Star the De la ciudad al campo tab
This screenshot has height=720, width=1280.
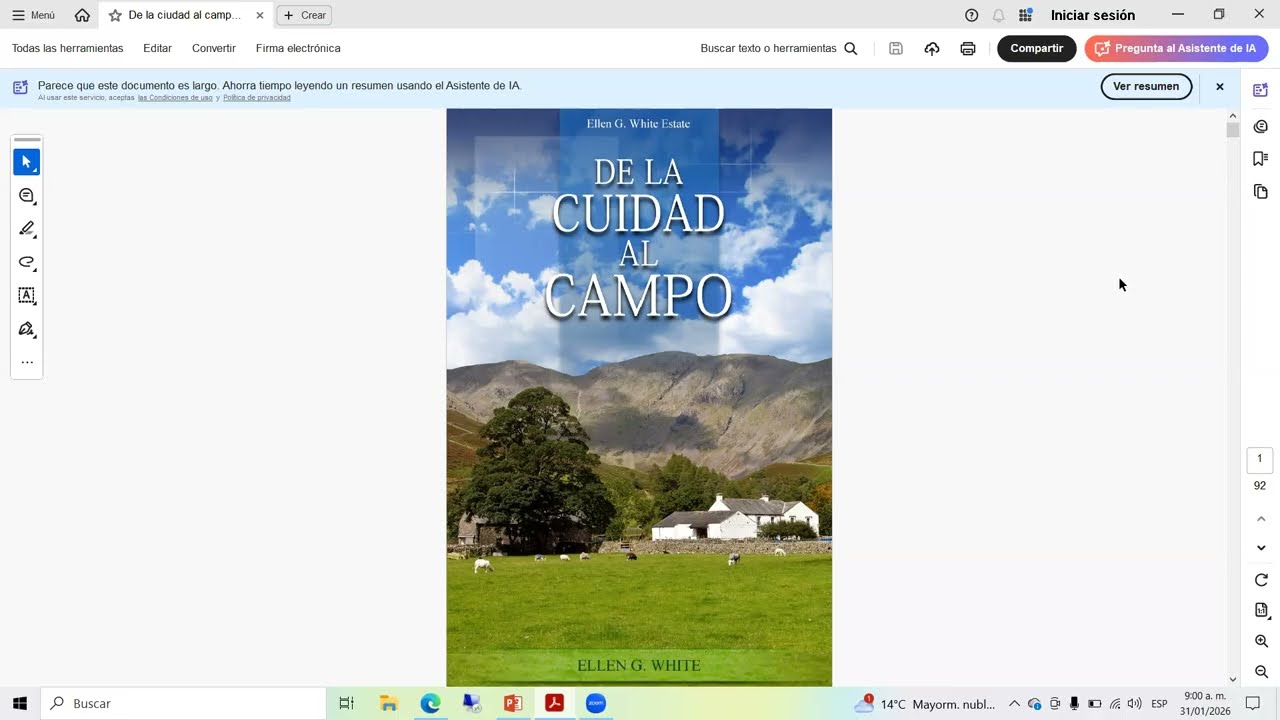[115, 15]
